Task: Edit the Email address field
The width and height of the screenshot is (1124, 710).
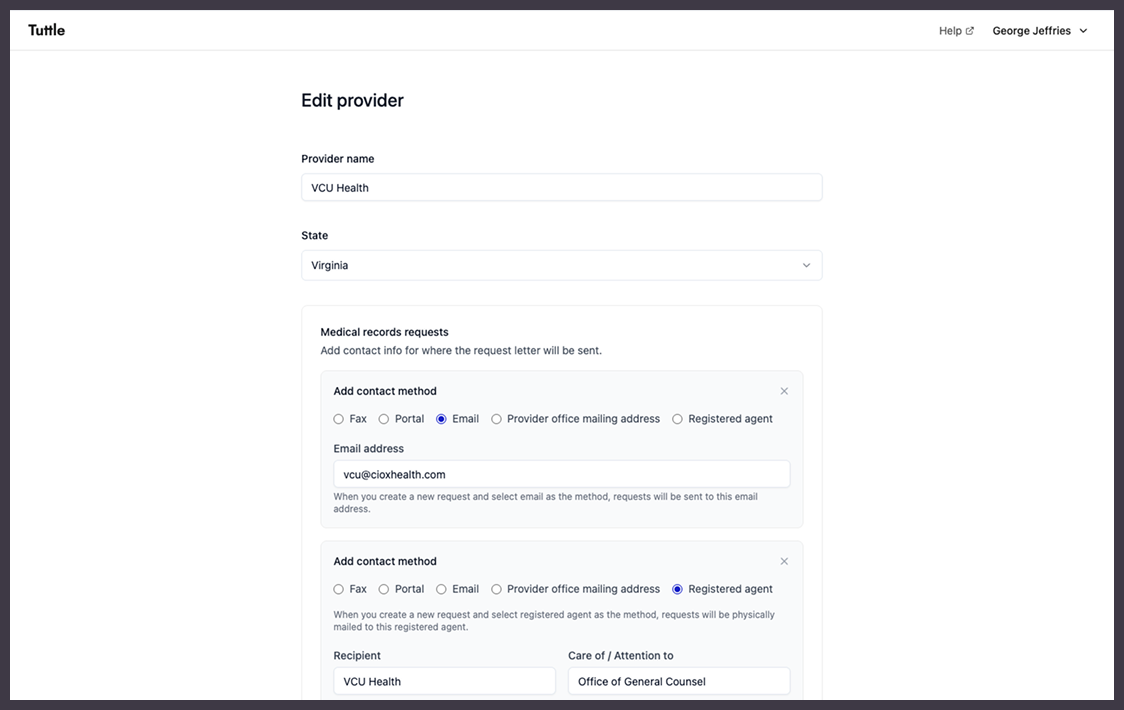Action: 561,475
